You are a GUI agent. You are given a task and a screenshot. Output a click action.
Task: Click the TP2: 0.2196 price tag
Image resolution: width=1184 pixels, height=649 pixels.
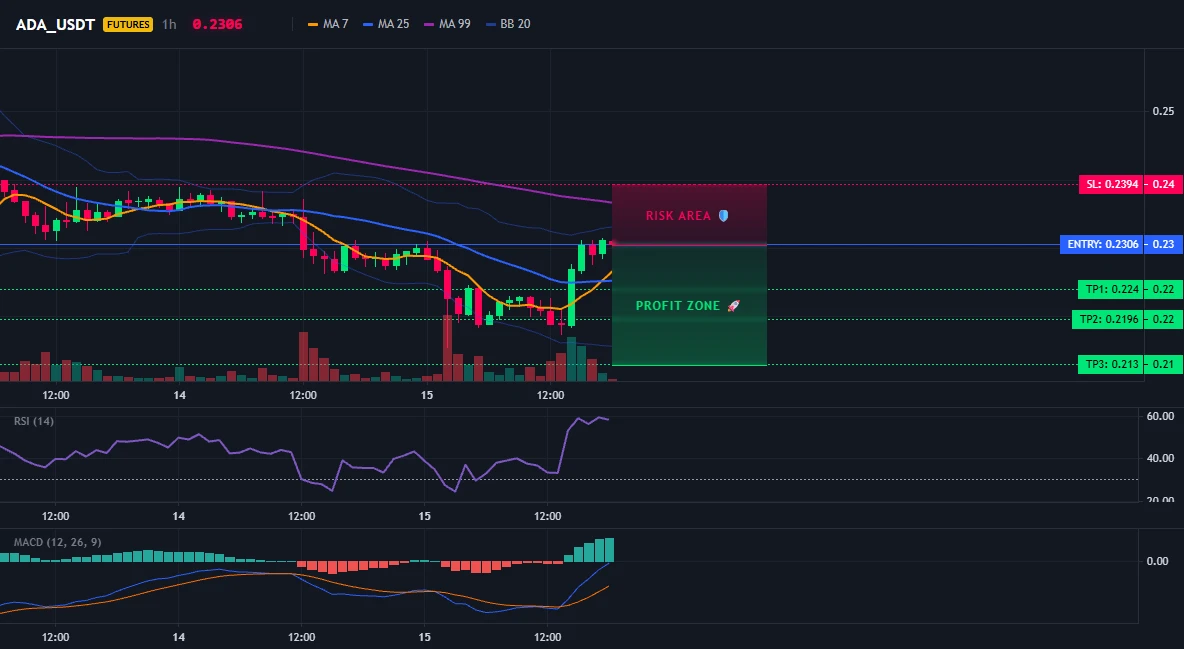[x=1107, y=320]
